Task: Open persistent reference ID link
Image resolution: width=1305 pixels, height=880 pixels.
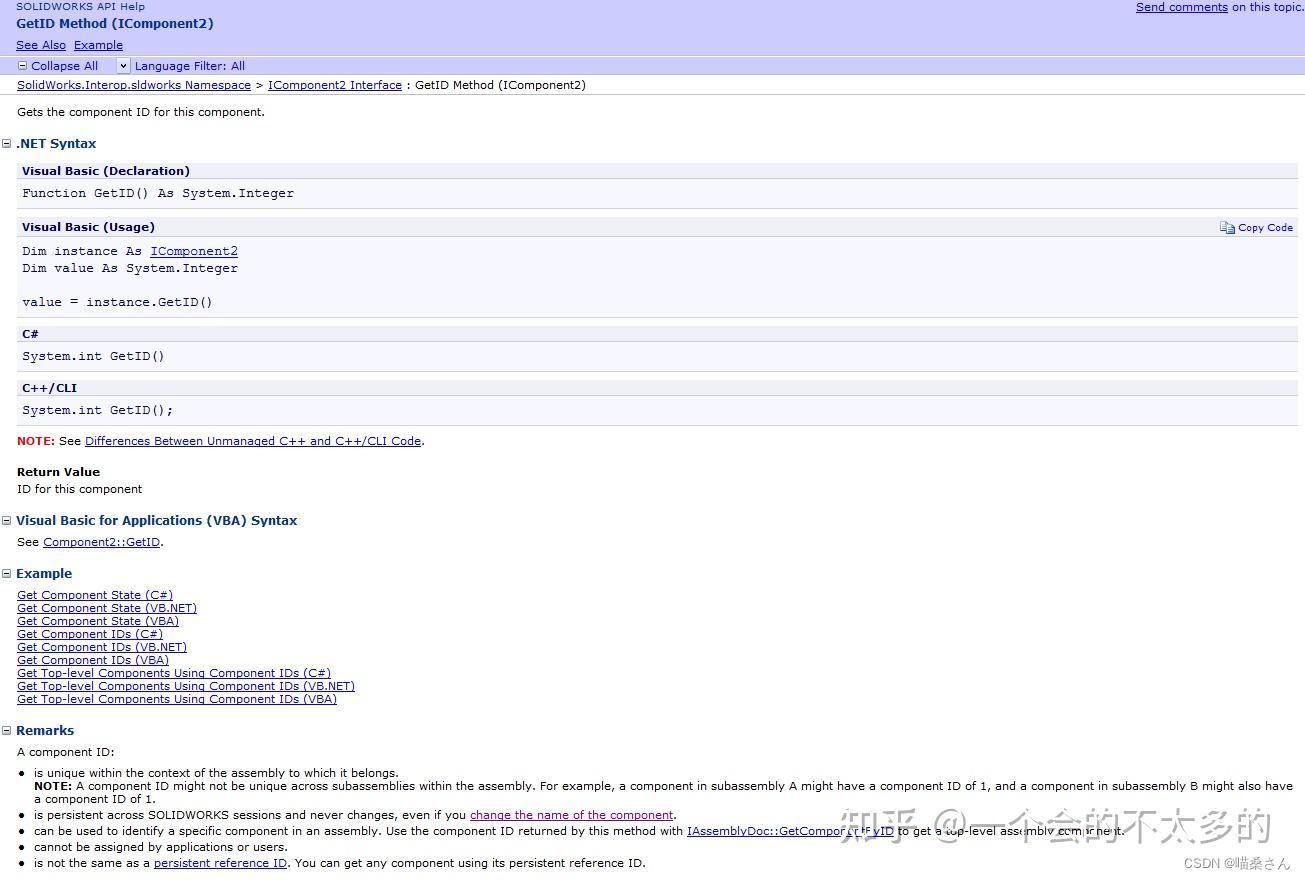Action: (x=220, y=863)
